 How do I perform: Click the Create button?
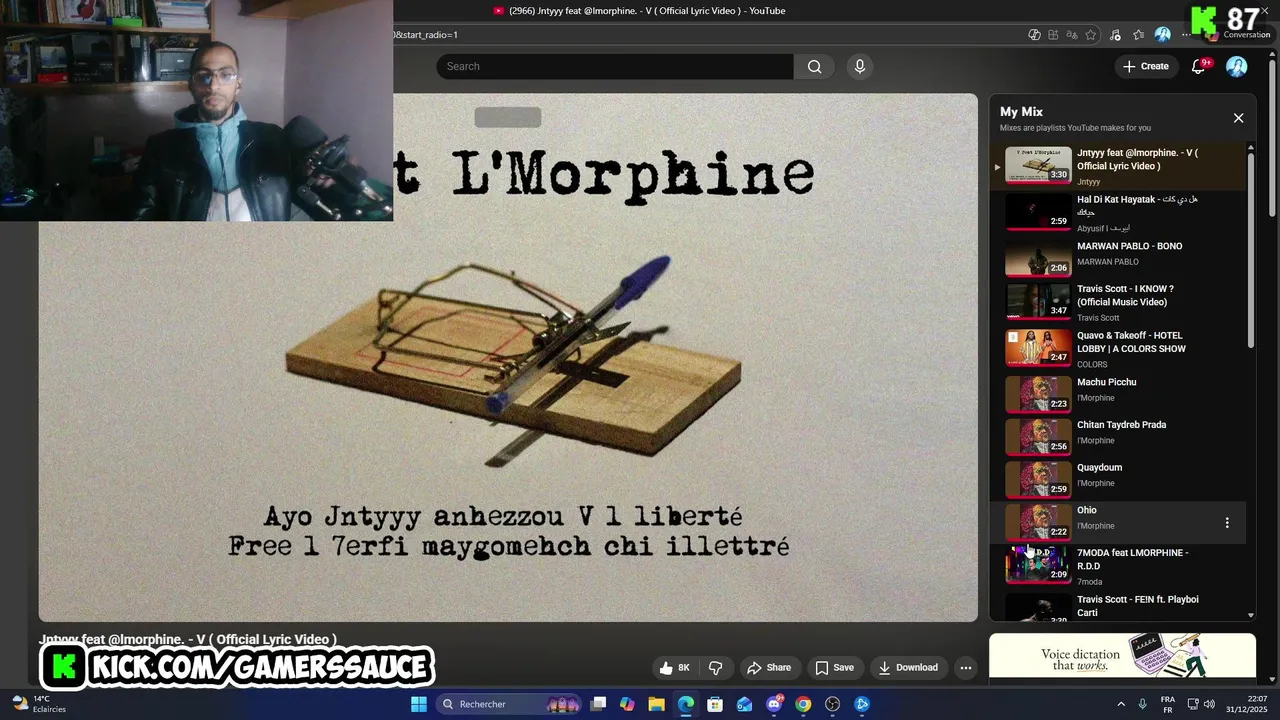click(1145, 66)
